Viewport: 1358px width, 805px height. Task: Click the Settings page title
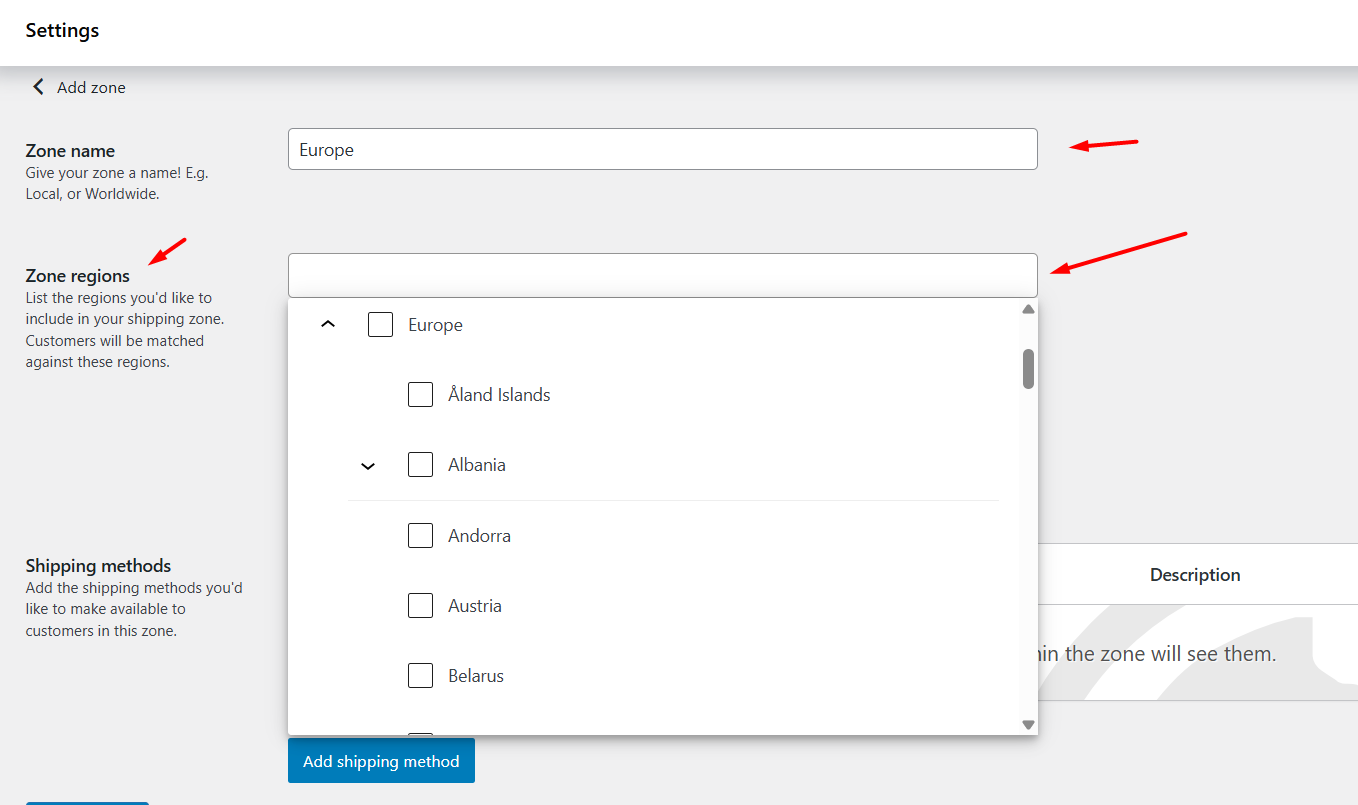click(x=62, y=30)
